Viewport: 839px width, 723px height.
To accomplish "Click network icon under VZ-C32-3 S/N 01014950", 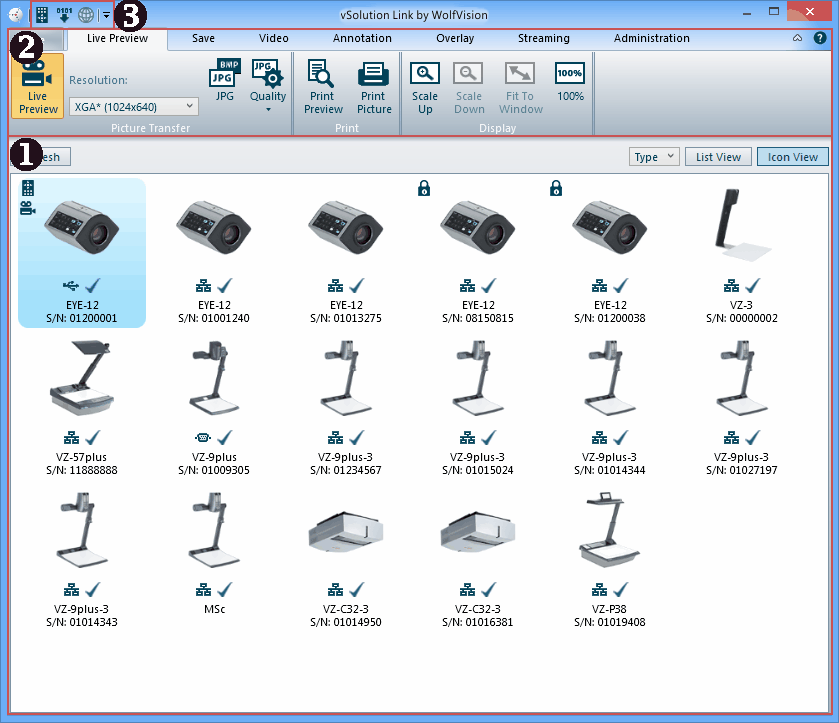I will click(x=335, y=590).
